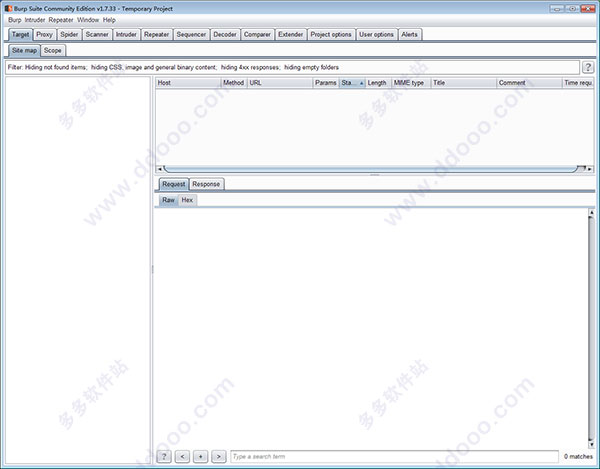Screen dimensions: 600x469
Task: Select the Site map sub-tab
Action: 24,50
